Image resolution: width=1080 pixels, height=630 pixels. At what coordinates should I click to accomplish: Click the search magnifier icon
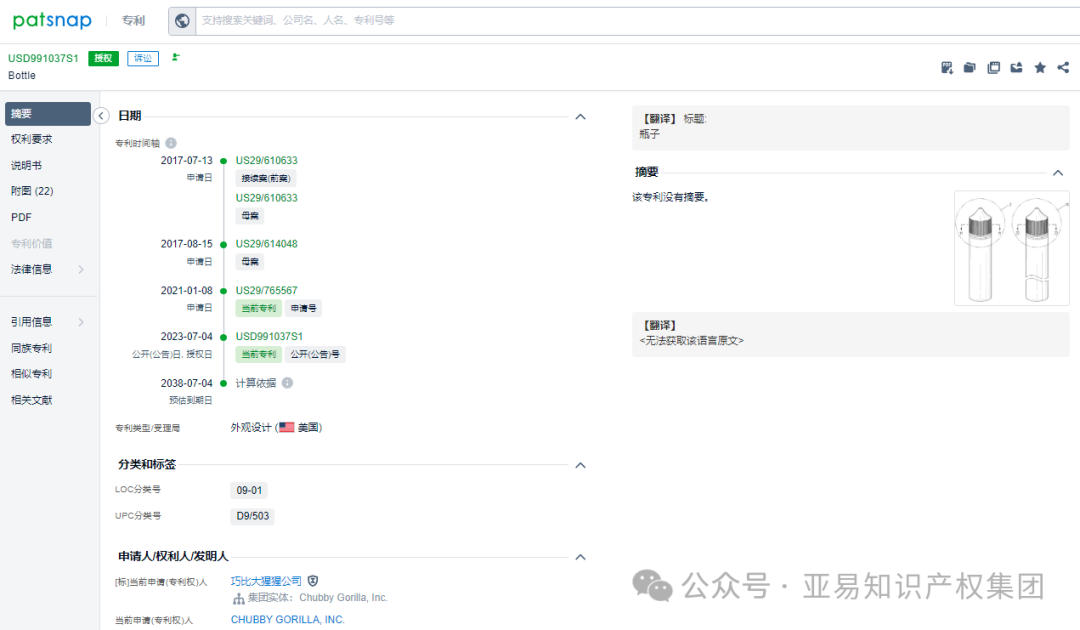[x=181, y=20]
